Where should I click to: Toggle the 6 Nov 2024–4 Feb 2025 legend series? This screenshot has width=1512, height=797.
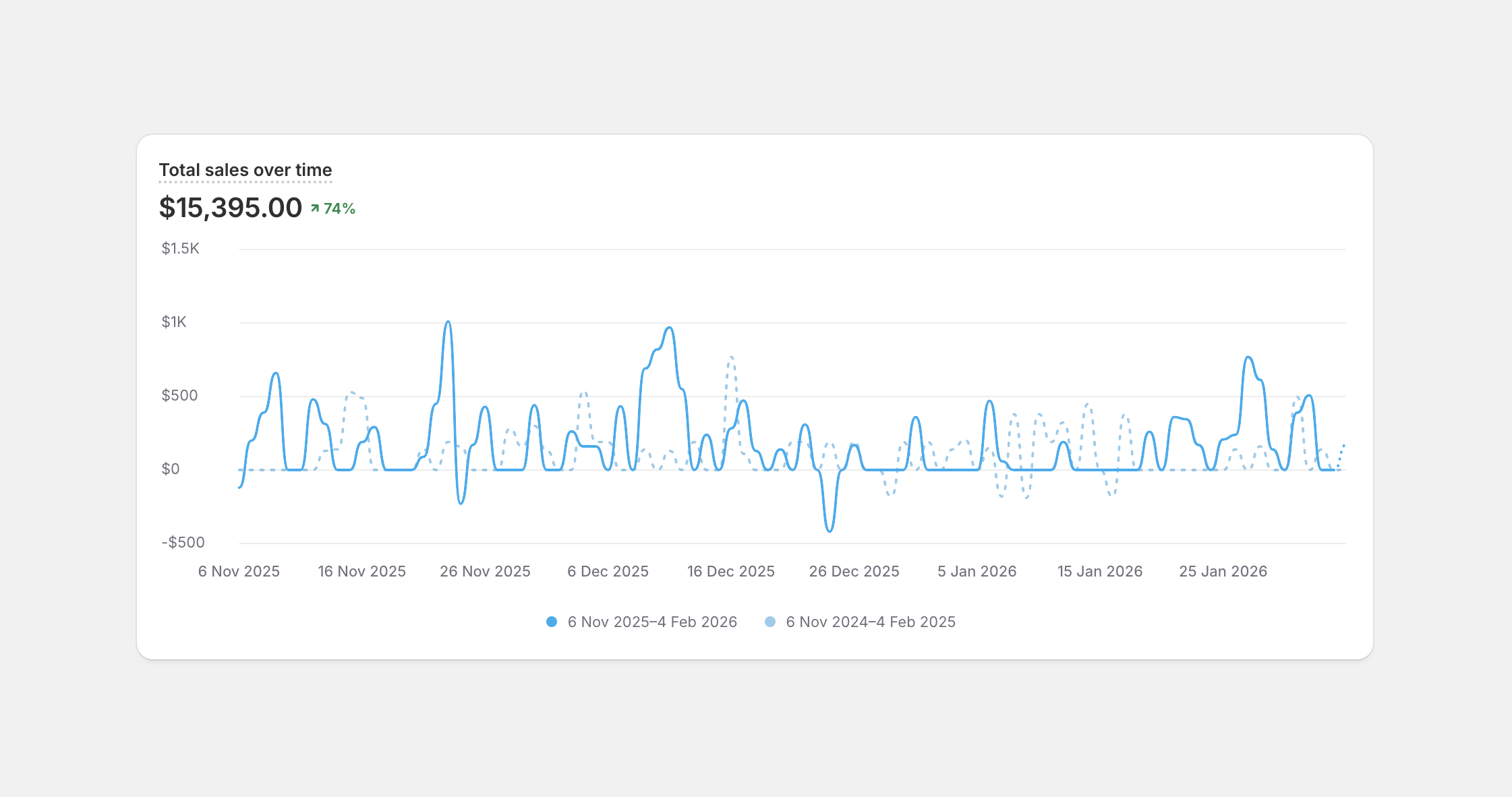[870, 622]
